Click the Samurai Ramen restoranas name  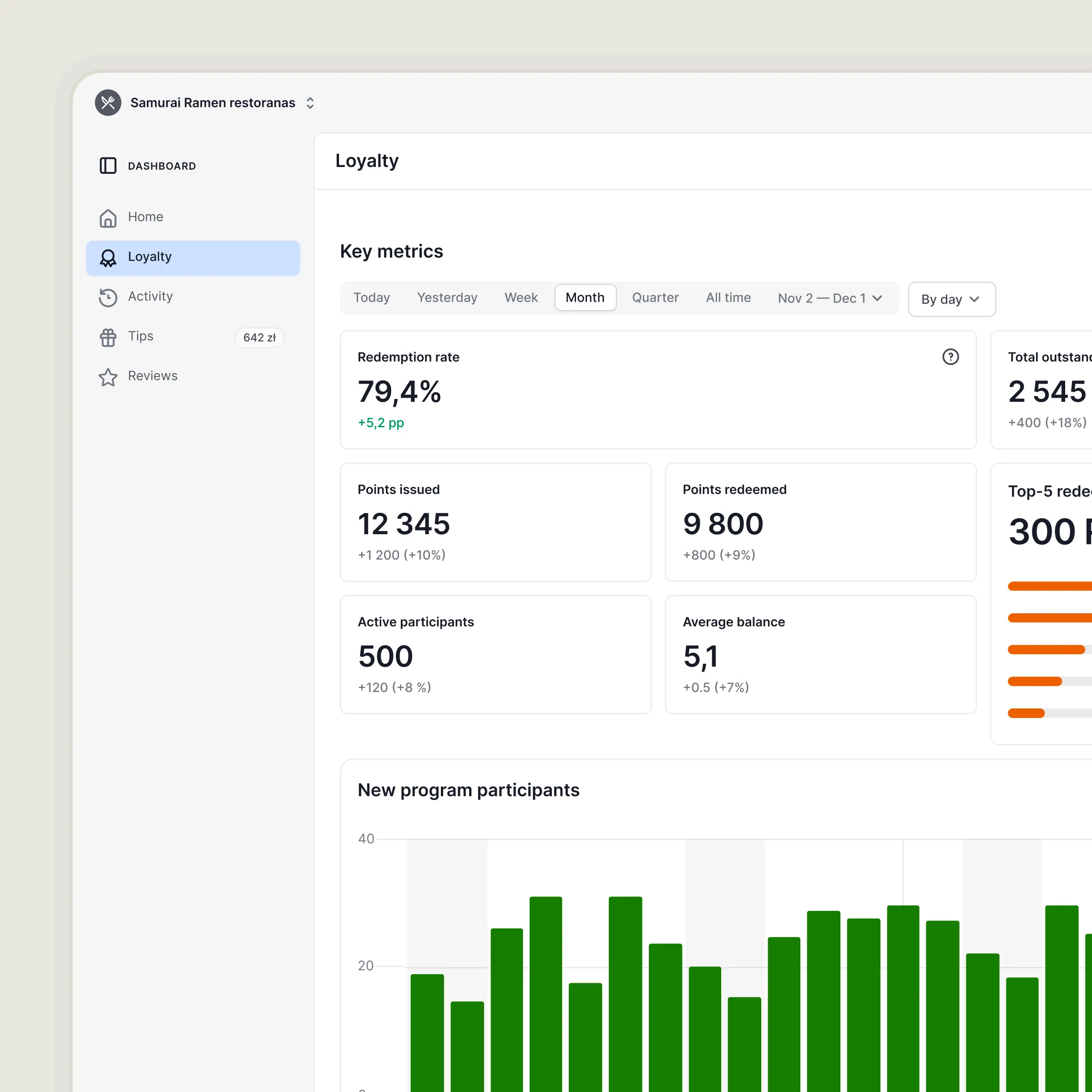click(212, 103)
